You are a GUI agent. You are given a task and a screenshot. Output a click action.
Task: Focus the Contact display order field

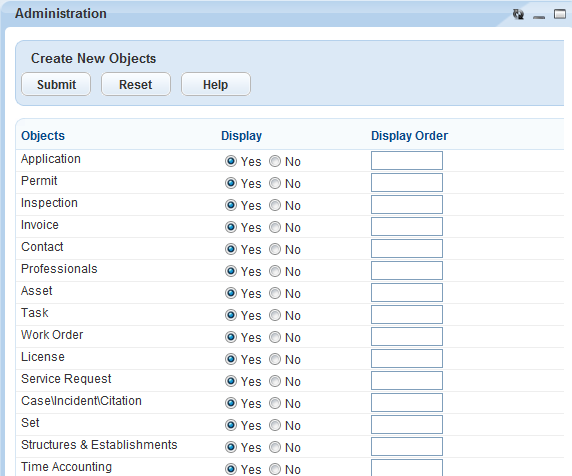tap(407, 248)
